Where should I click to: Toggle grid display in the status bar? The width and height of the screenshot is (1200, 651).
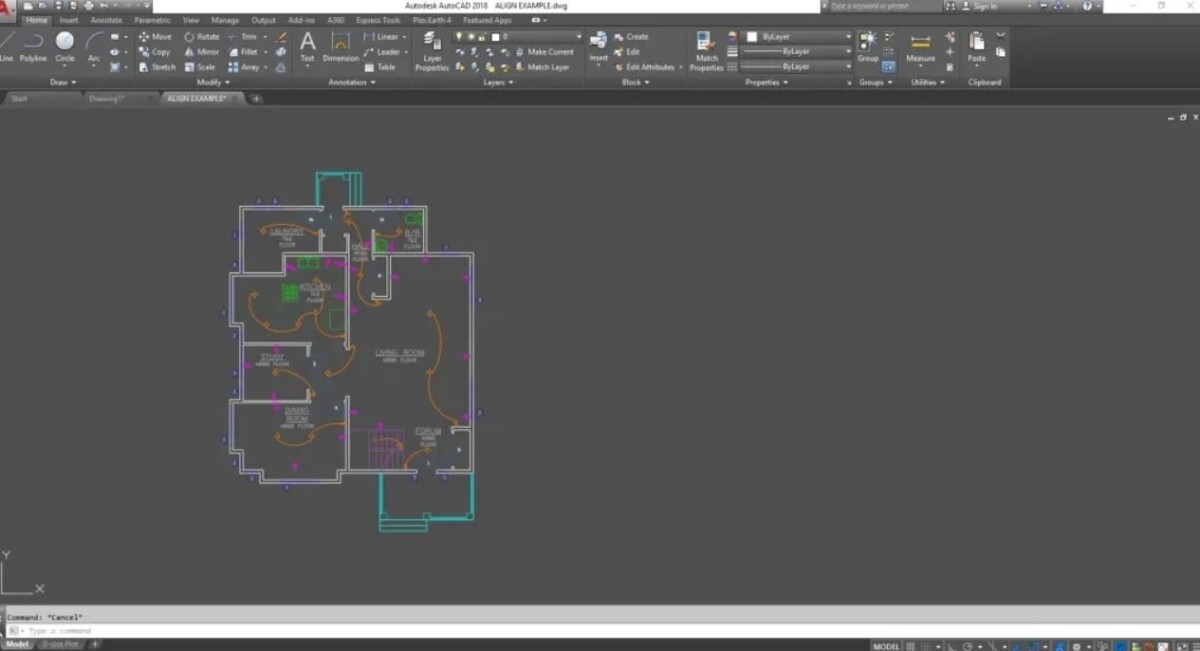point(911,645)
